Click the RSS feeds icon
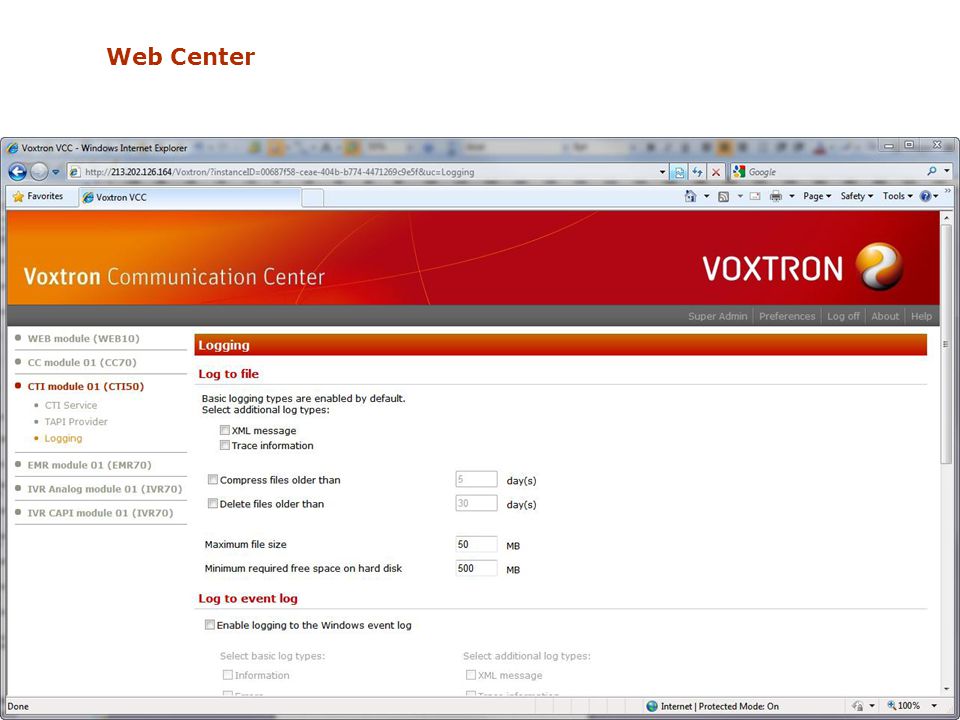960x720 pixels. 724,197
